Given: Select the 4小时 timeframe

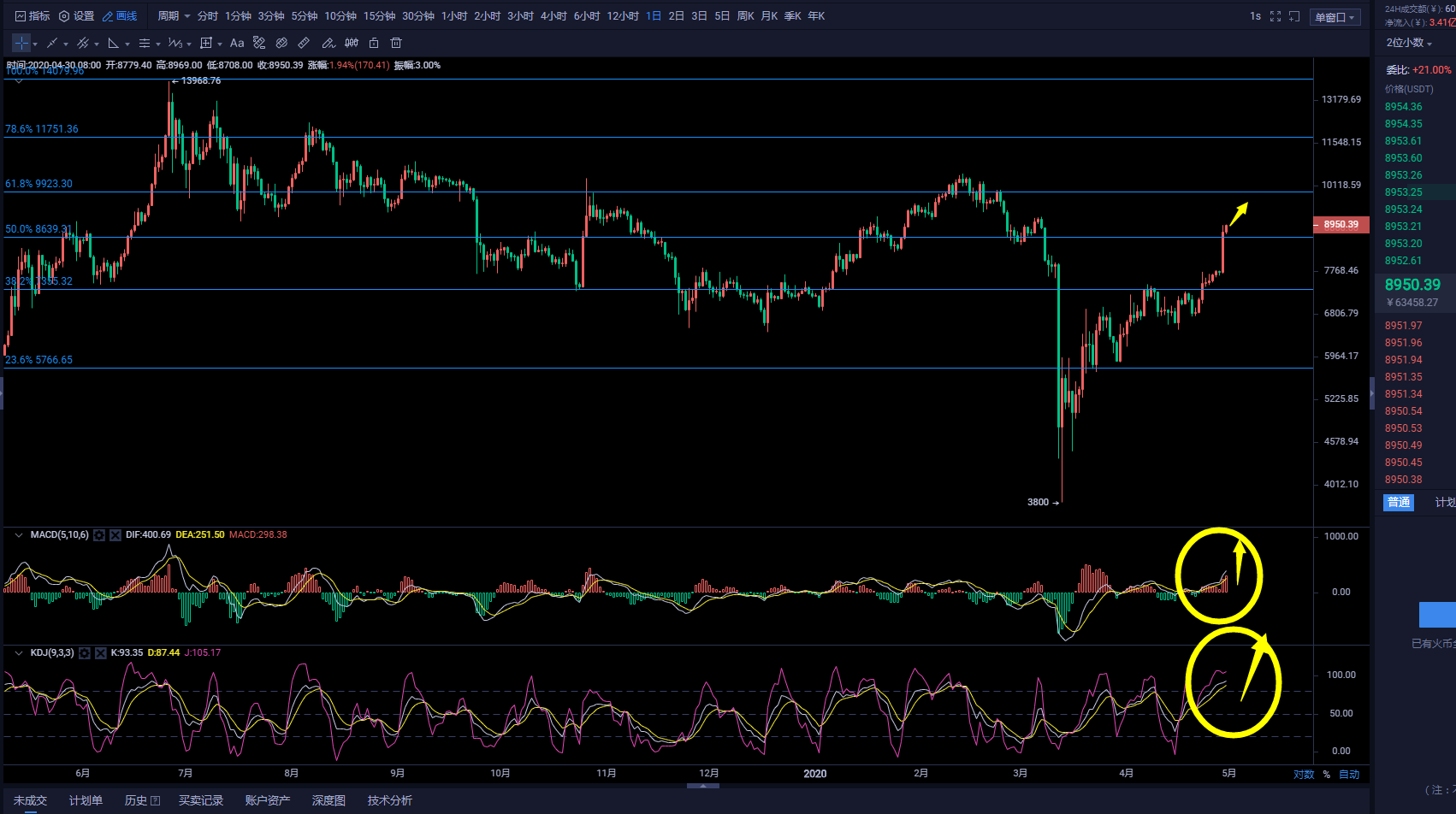Looking at the screenshot, I should click(553, 16).
